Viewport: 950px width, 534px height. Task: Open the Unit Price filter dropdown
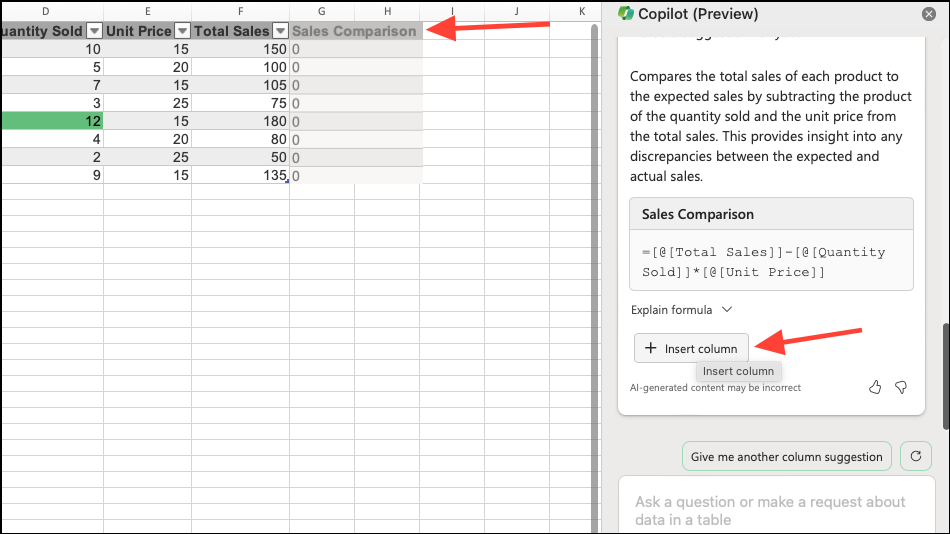[x=182, y=31]
